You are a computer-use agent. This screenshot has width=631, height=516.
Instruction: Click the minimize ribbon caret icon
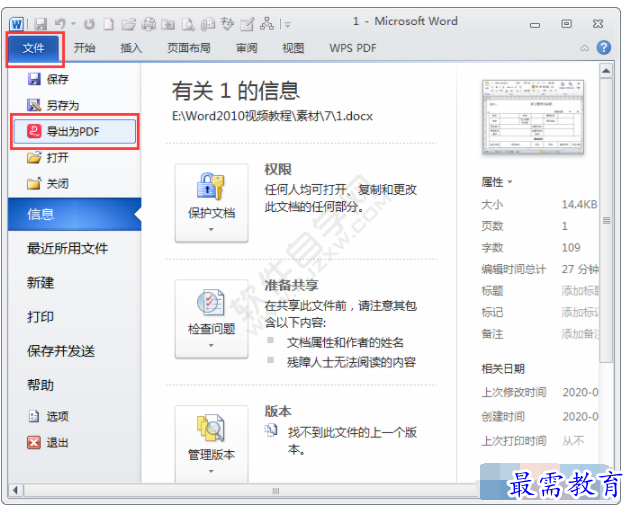click(584, 48)
